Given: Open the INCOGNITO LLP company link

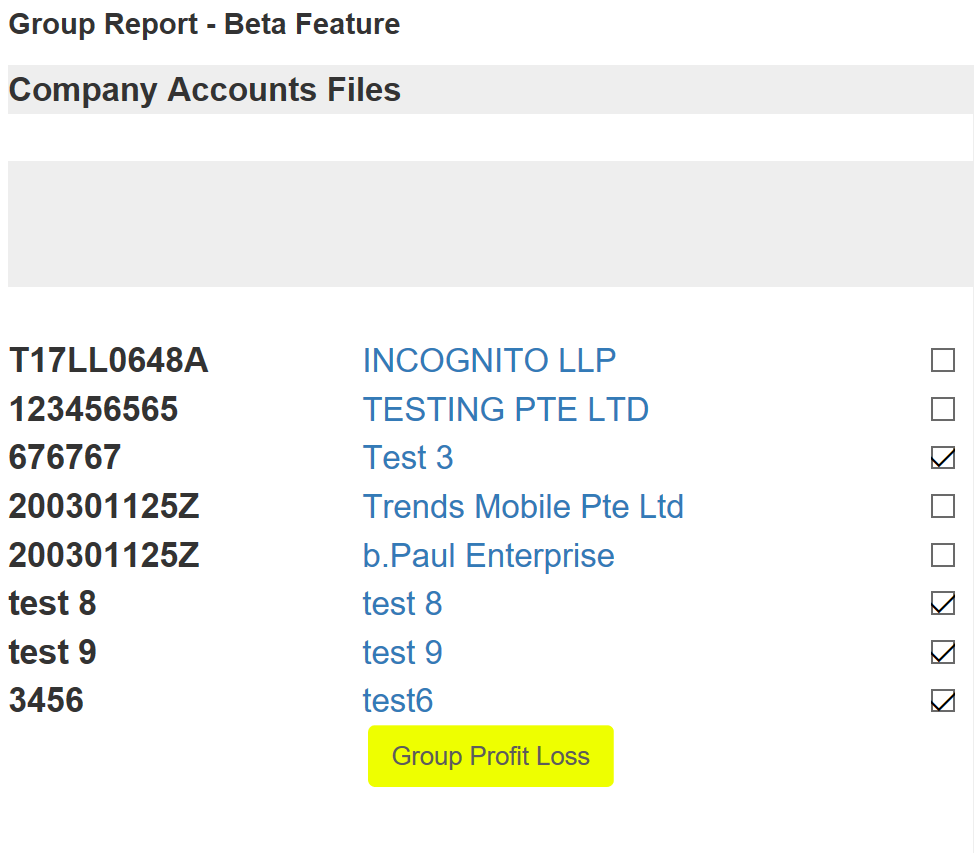Looking at the screenshot, I should (x=489, y=360).
